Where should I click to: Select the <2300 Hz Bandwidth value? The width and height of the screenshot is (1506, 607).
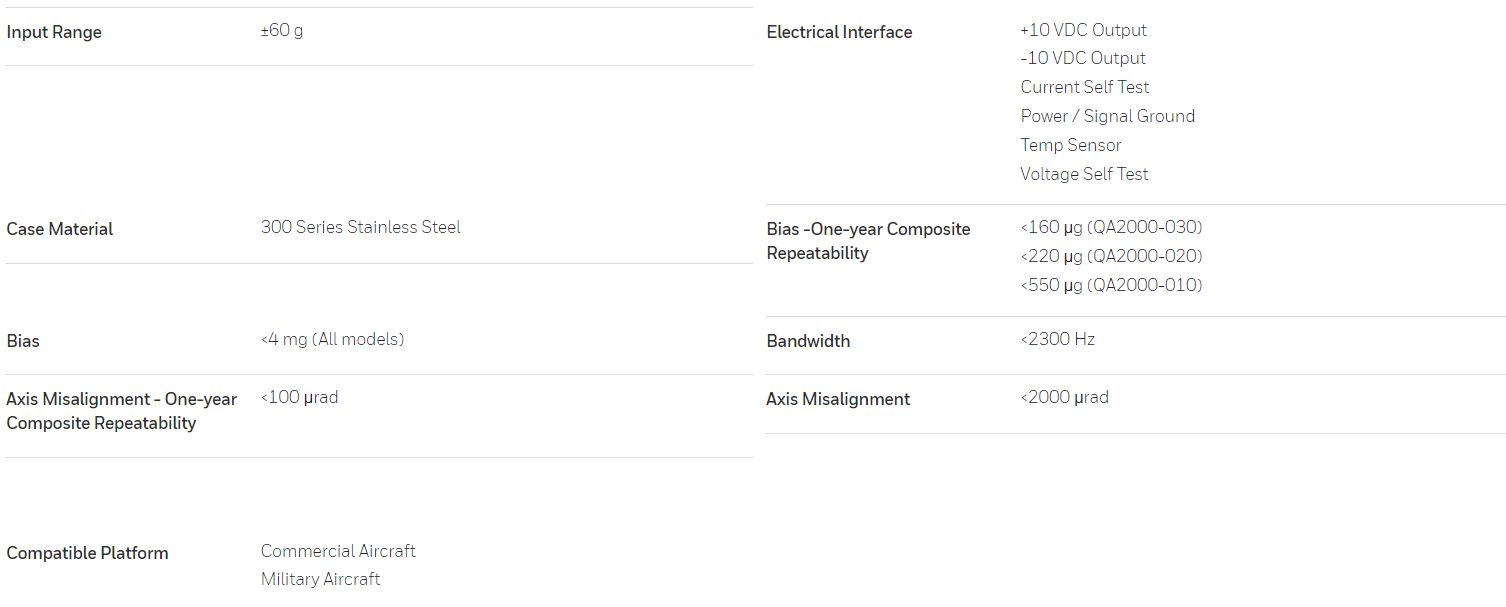tap(1058, 339)
